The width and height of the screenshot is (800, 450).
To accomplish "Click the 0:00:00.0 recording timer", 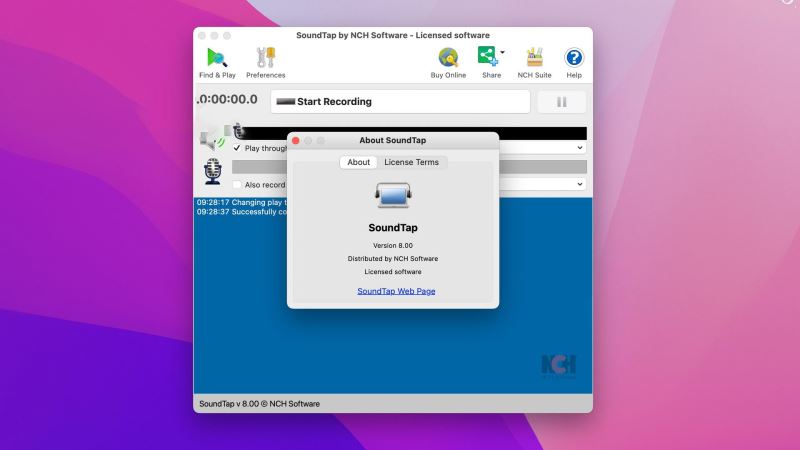I will 228,99.
